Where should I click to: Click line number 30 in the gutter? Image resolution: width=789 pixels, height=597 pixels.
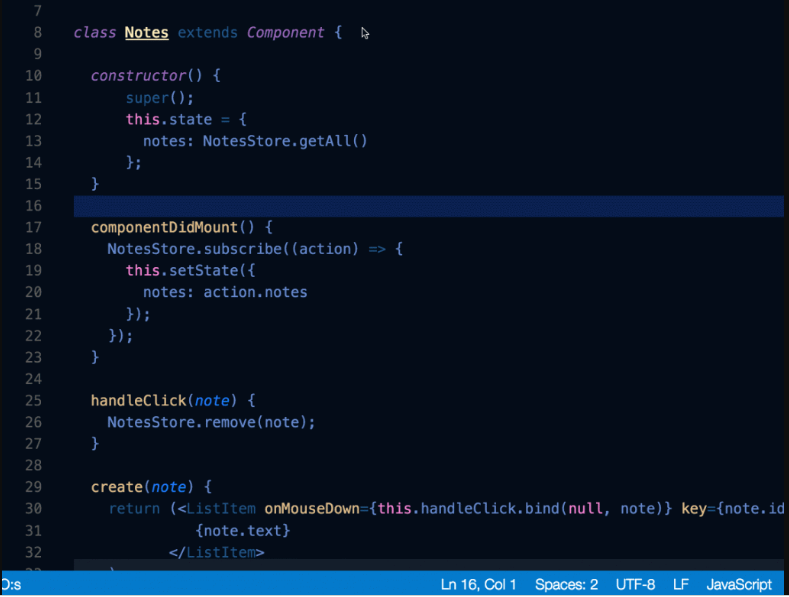tap(33, 509)
